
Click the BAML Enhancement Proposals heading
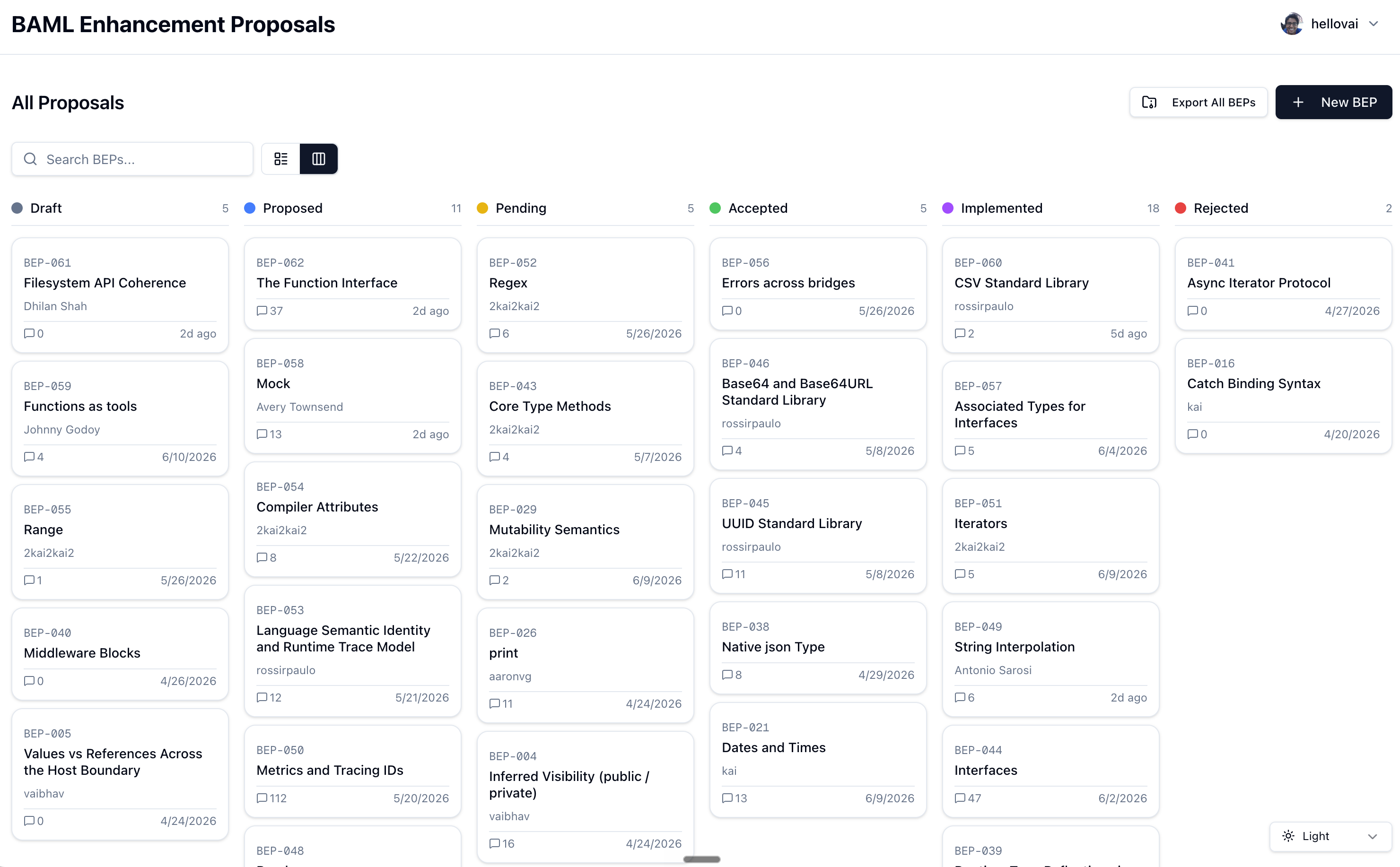tap(173, 25)
